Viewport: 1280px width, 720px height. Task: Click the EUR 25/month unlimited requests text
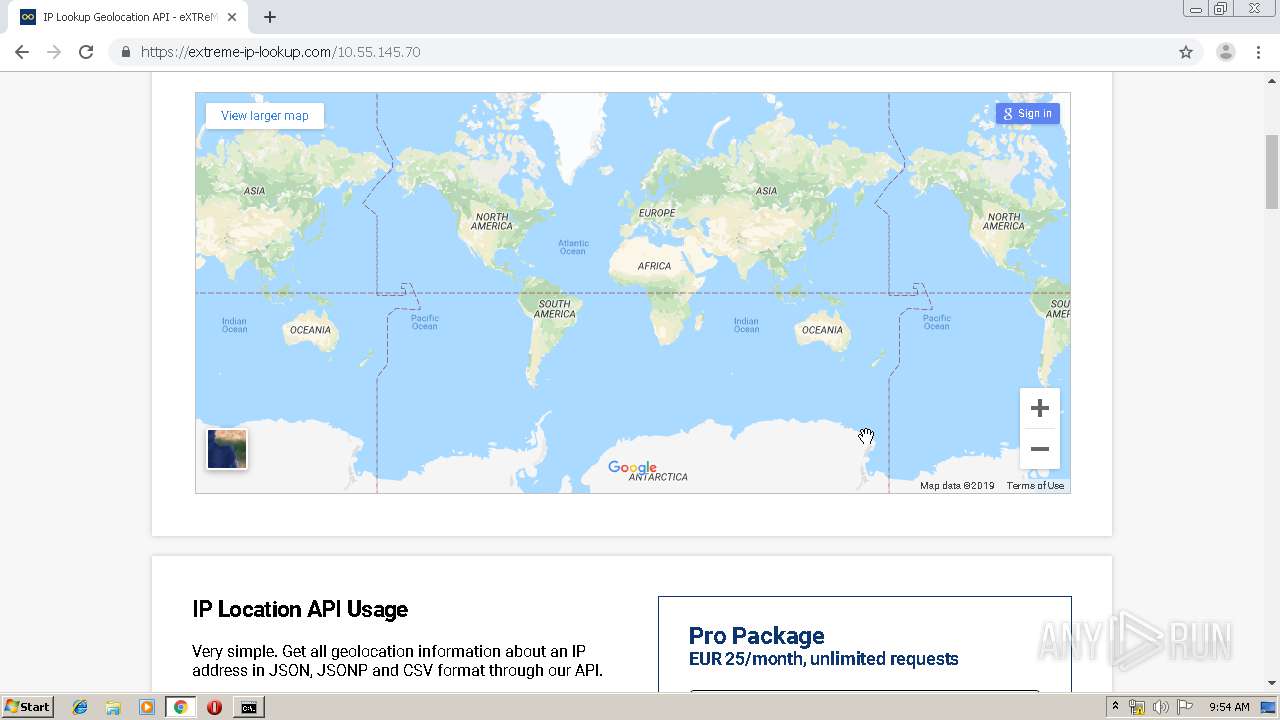point(824,659)
